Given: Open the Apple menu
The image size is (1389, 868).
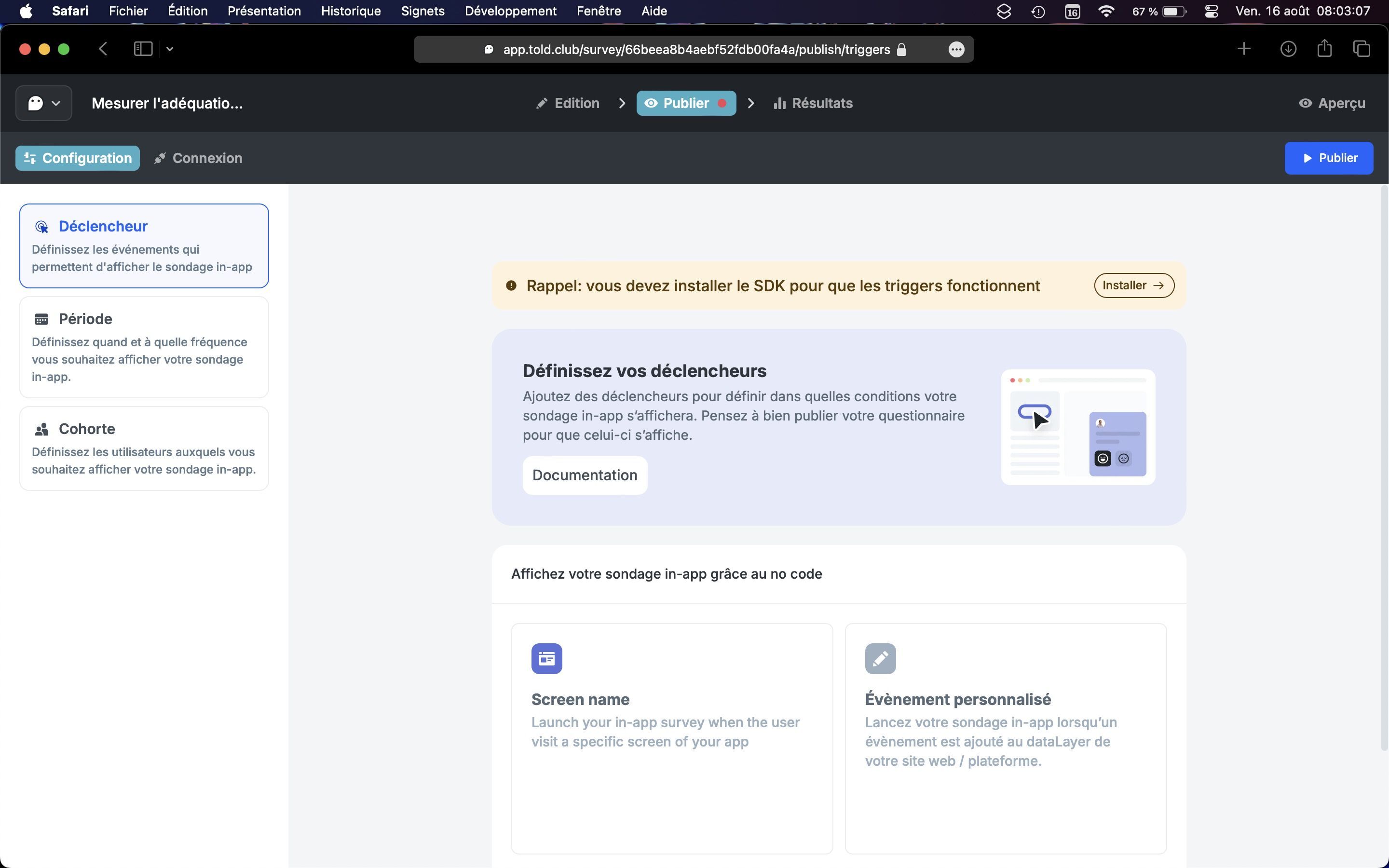Looking at the screenshot, I should point(26,11).
